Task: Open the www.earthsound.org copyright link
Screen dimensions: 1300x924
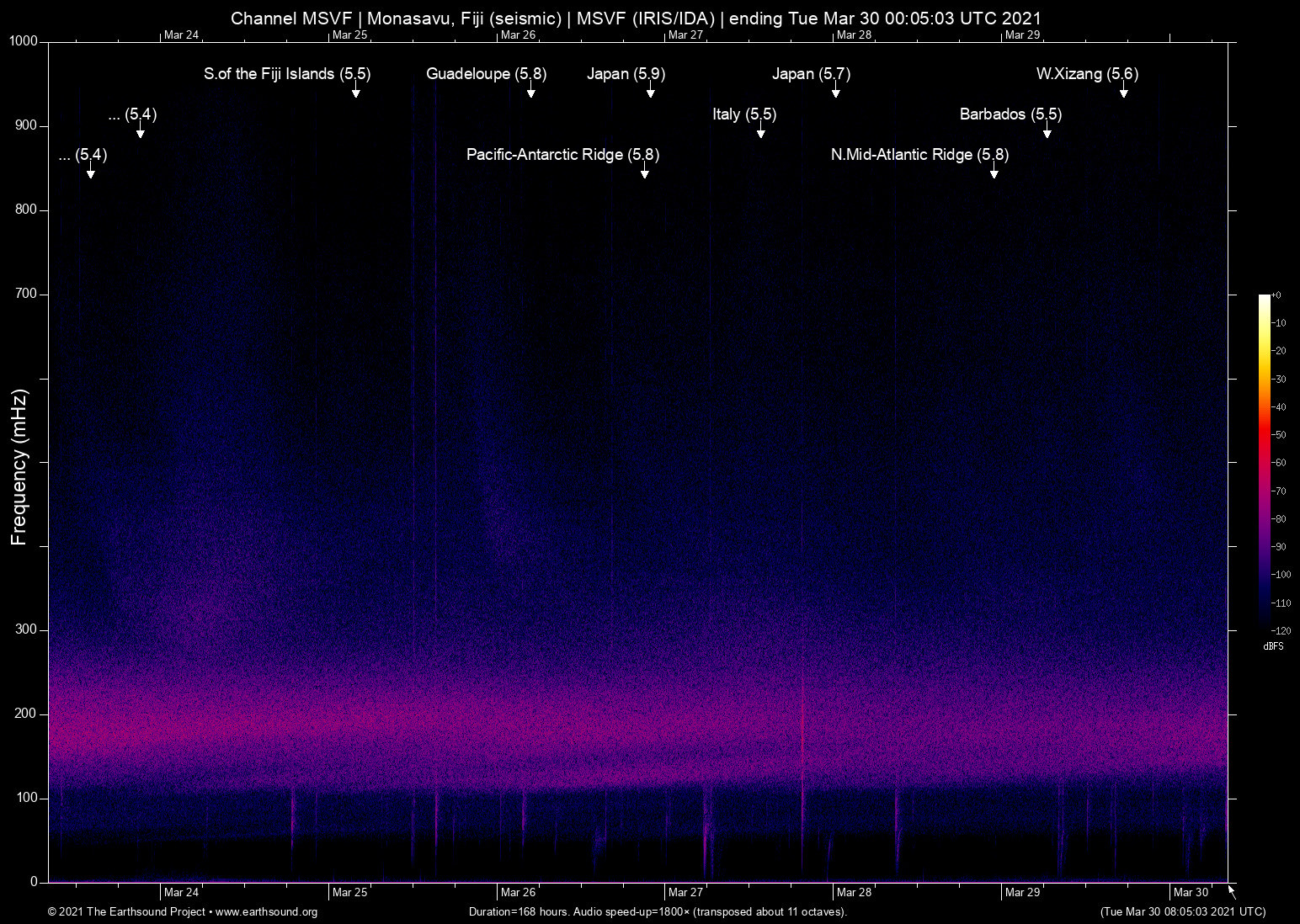Action: tap(266, 912)
